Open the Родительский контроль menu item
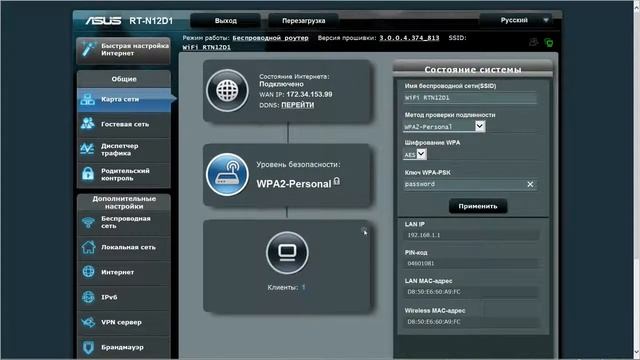The width and height of the screenshot is (640, 360). coord(124,174)
